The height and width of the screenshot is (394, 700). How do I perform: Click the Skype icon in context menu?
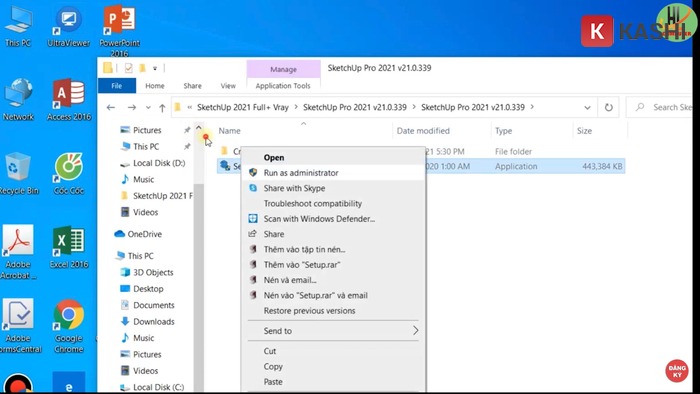253,188
